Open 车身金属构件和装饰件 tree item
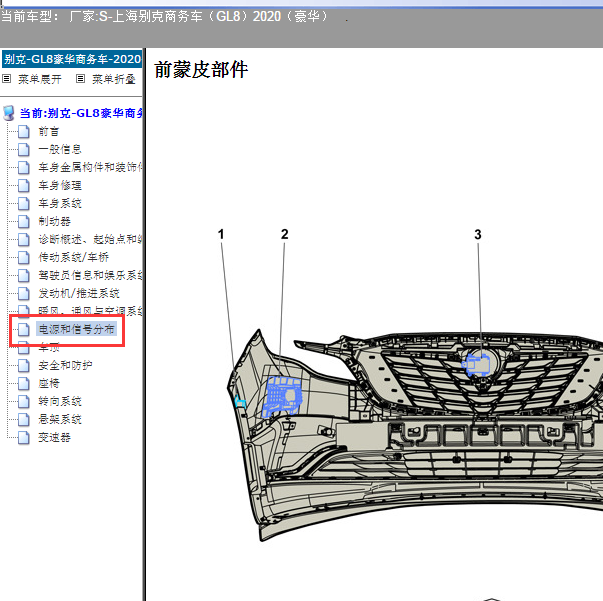Image resolution: width=603 pixels, height=601 pixels. pos(90,167)
